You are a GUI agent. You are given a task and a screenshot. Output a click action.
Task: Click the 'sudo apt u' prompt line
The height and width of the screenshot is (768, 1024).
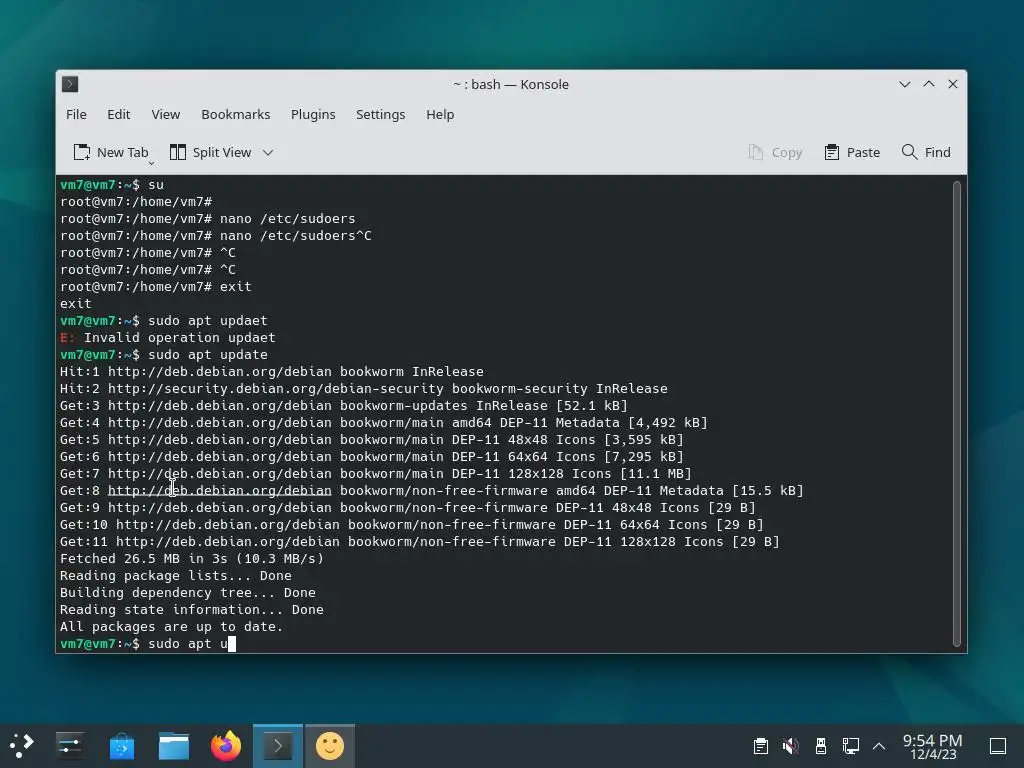click(x=148, y=643)
